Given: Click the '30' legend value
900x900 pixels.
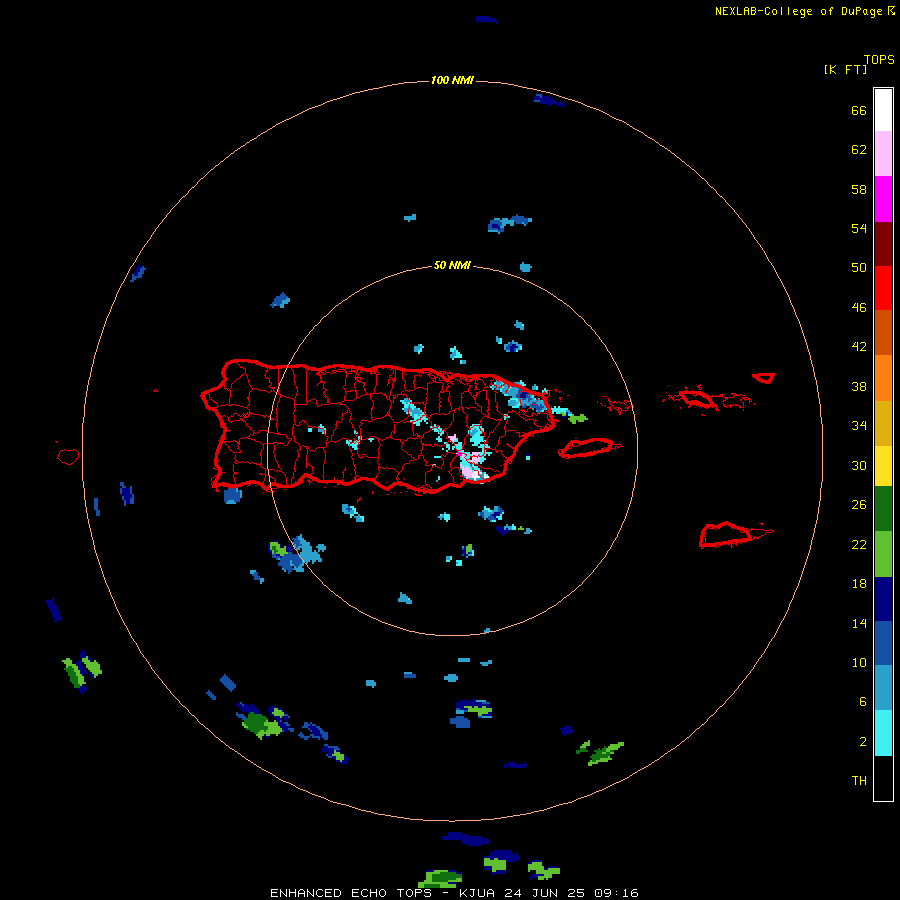Looking at the screenshot, I should (859, 465).
